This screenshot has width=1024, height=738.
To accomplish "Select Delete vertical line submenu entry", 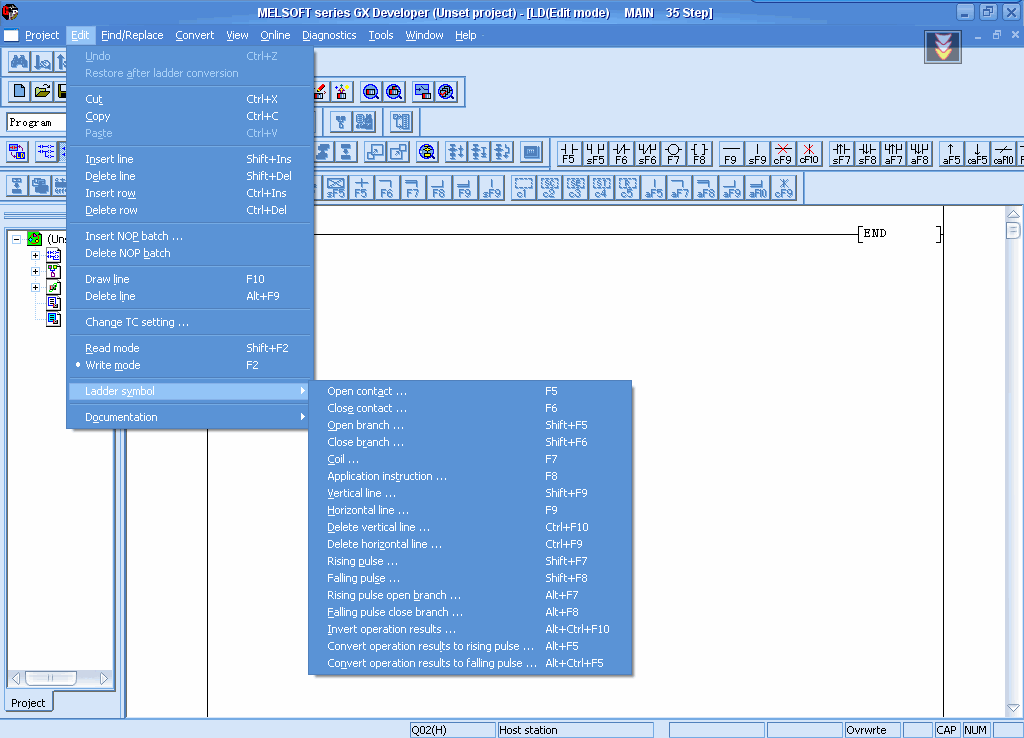I will [470, 527].
